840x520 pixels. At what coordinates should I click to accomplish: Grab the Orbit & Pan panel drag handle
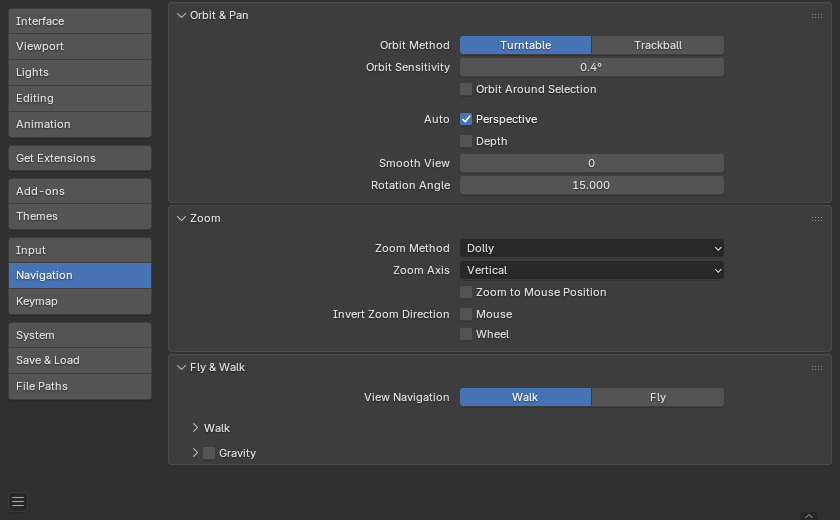816,16
